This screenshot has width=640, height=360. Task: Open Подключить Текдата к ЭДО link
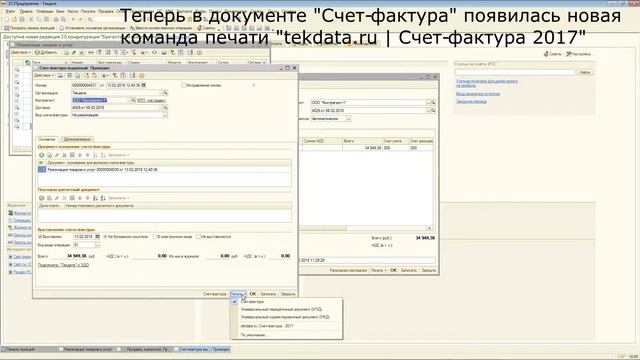[63, 265]
